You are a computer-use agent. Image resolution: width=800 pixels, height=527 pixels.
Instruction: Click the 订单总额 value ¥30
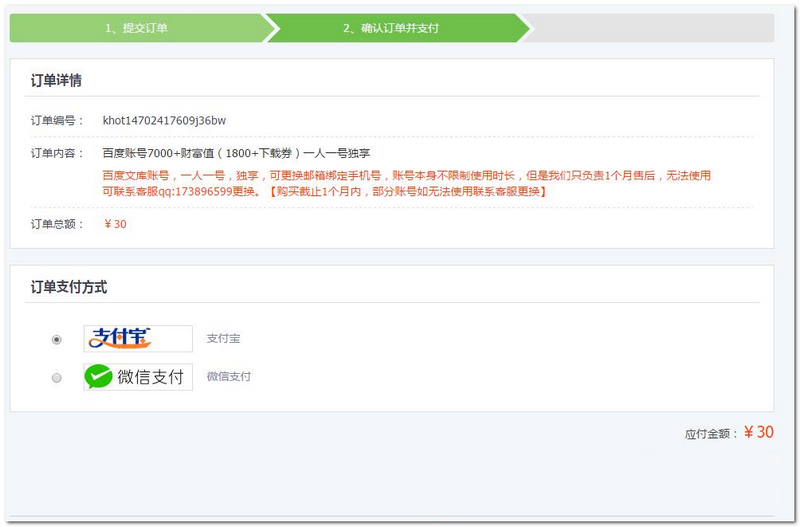pyautogui.click(x=115, y=224)
